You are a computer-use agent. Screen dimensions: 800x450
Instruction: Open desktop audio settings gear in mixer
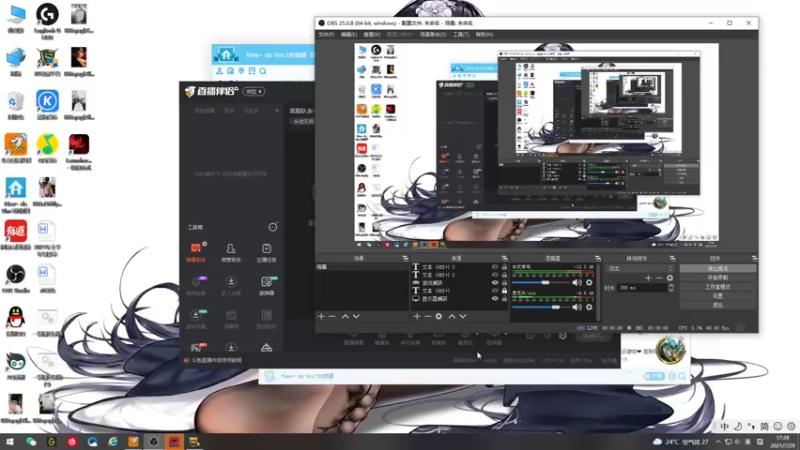[589, 283]
